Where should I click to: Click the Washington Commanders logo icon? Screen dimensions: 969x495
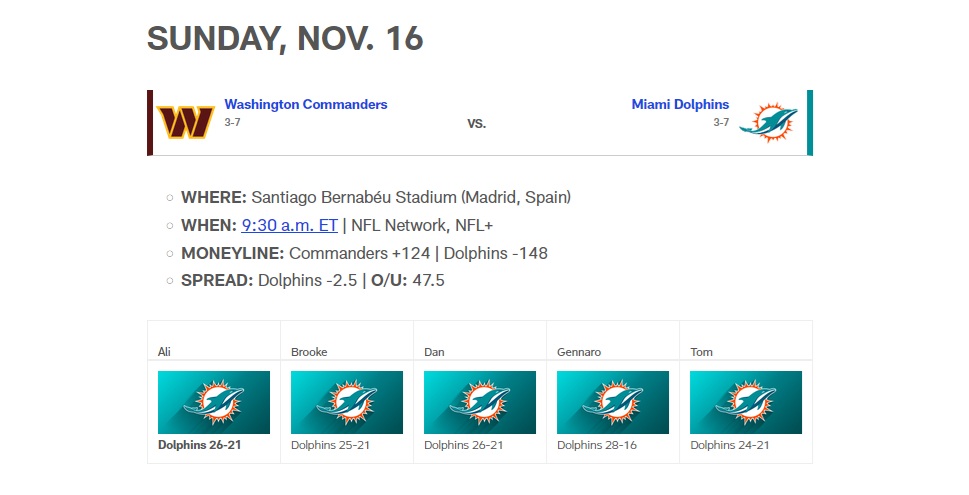point(186,122)
